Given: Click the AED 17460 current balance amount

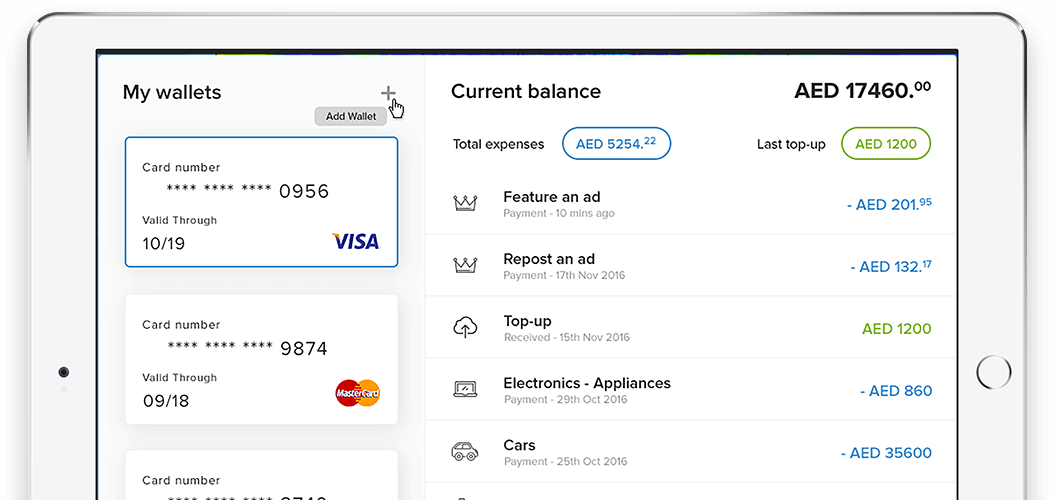Looking at the screenshot, I should pos(862,91).
